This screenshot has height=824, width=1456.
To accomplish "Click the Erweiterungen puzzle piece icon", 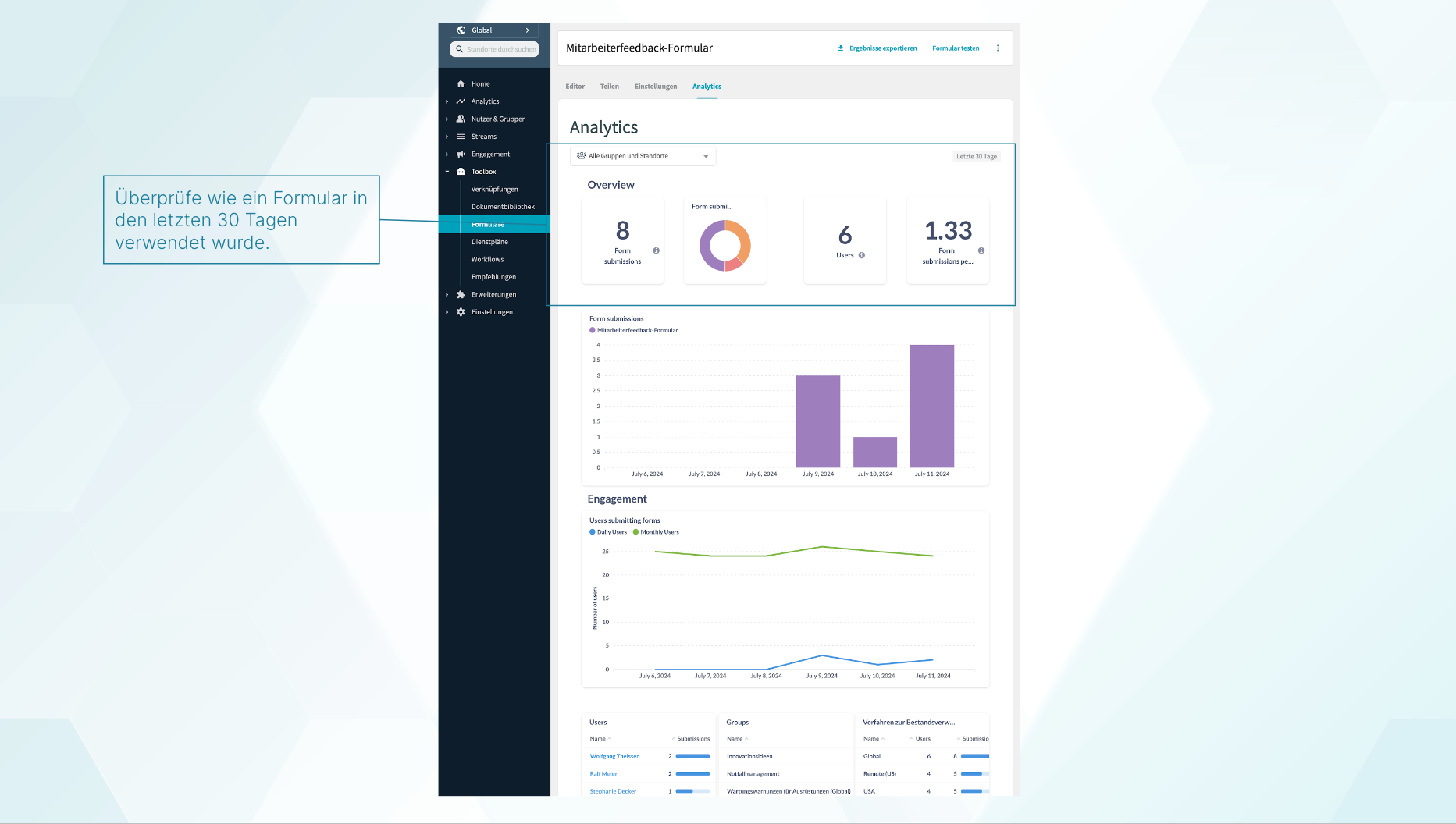I will tap(461, 295).
